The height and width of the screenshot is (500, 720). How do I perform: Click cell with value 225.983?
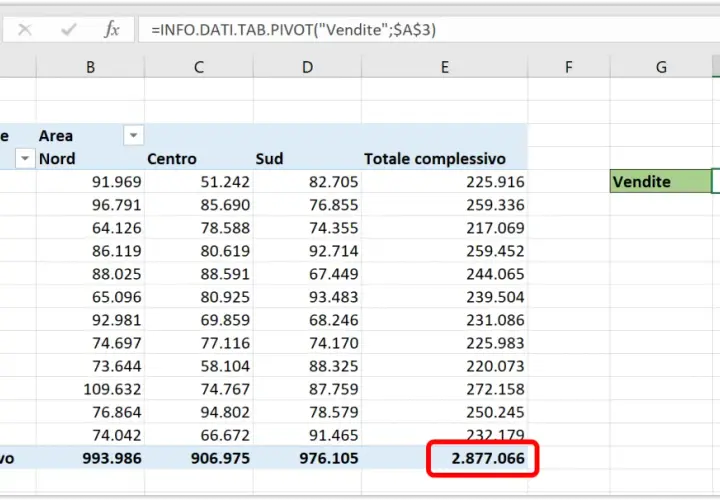pyautogui.click(x=444, y=343)
